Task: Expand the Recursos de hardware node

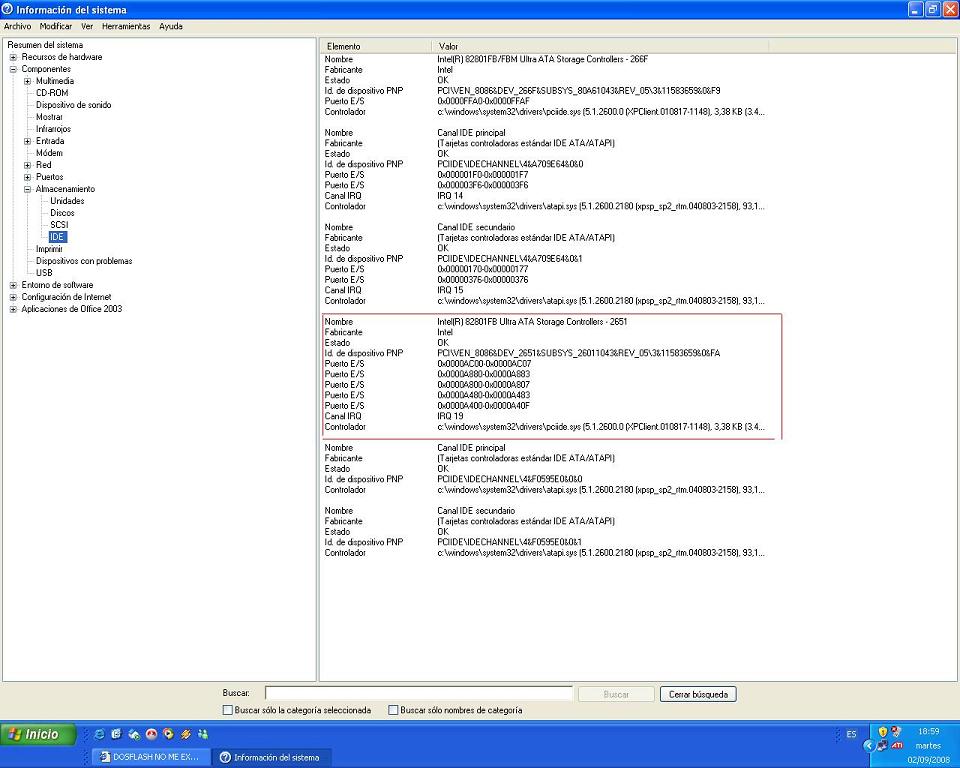Action: point(13,57)
